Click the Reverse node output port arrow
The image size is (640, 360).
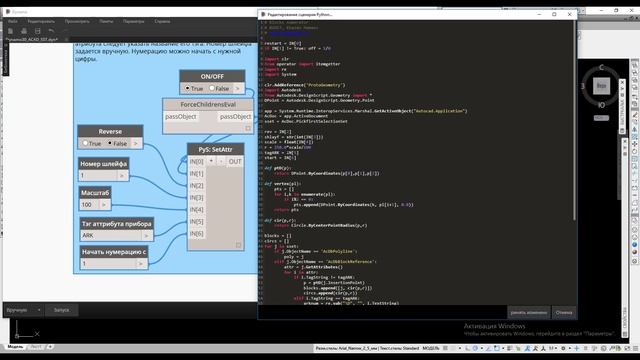136,143
